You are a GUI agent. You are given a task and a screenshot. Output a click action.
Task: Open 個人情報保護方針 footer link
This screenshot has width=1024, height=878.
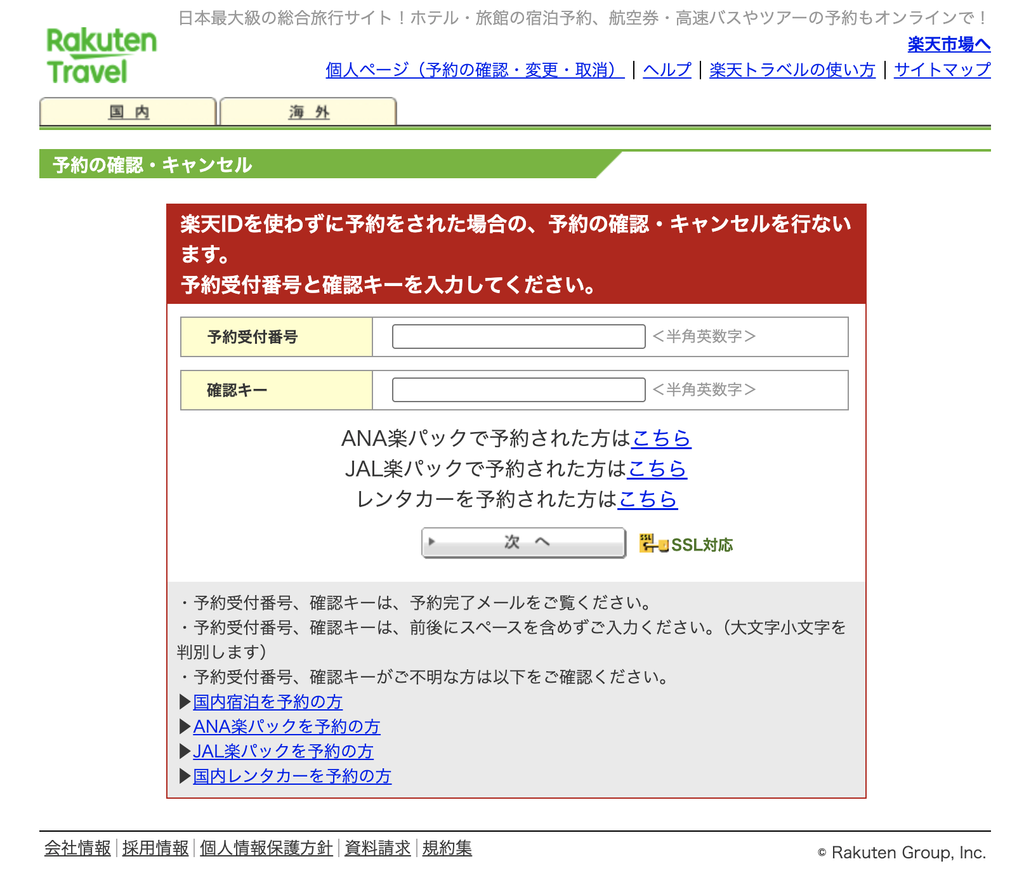(x=266, y=848)
